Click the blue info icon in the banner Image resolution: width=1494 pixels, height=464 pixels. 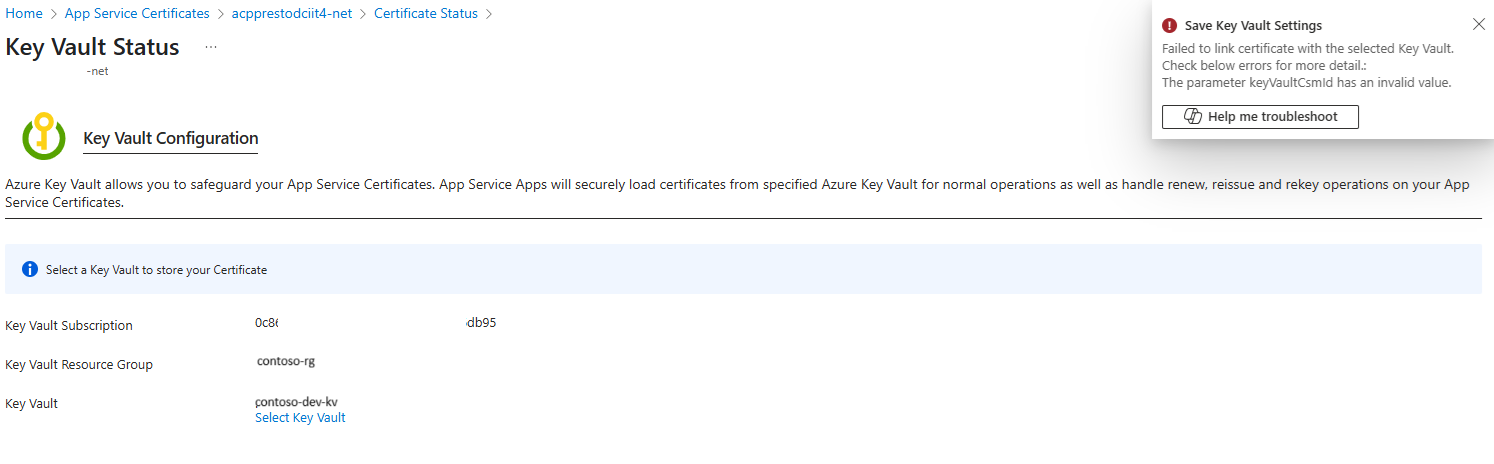pos(29,270)
